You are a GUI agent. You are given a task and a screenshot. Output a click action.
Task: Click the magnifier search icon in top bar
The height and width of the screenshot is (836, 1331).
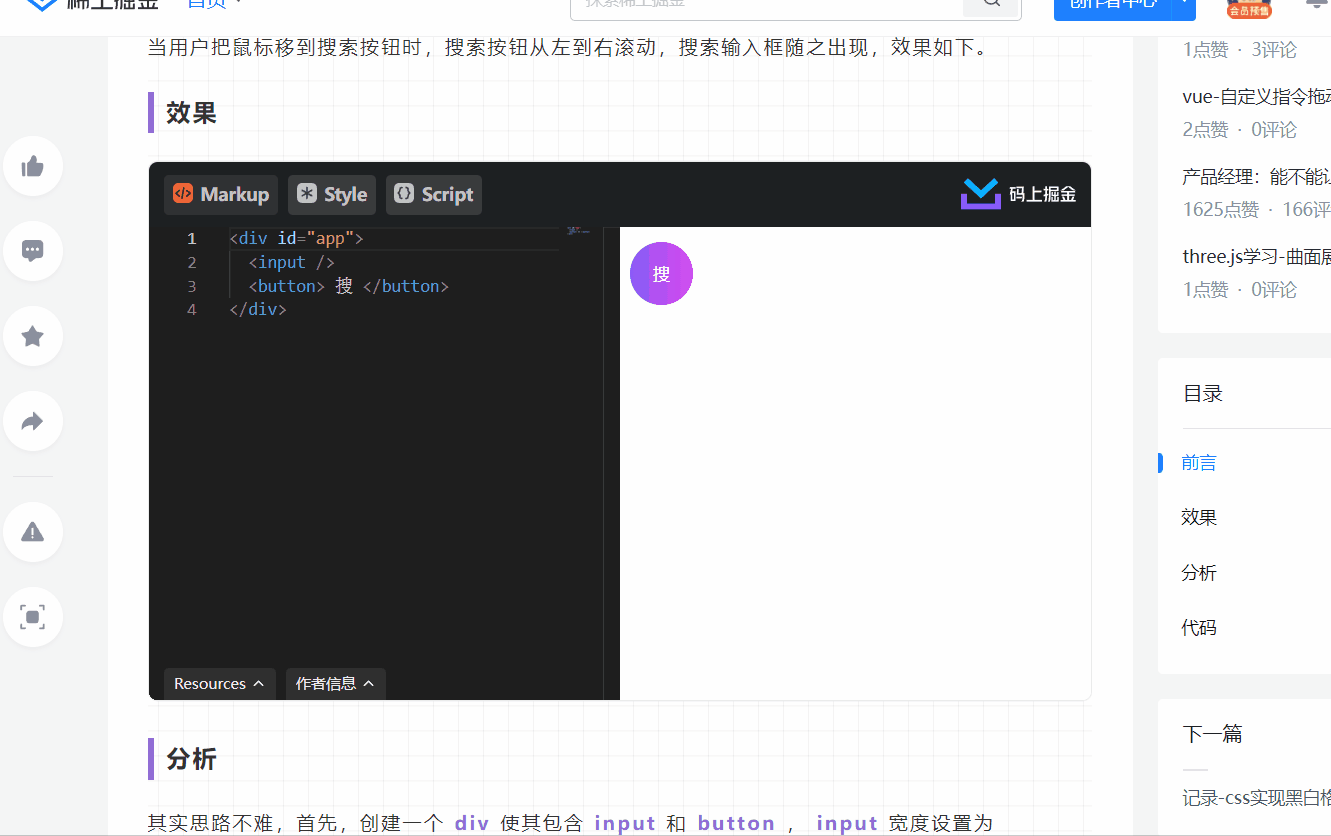pyautogui.click(x=989, y=4)
